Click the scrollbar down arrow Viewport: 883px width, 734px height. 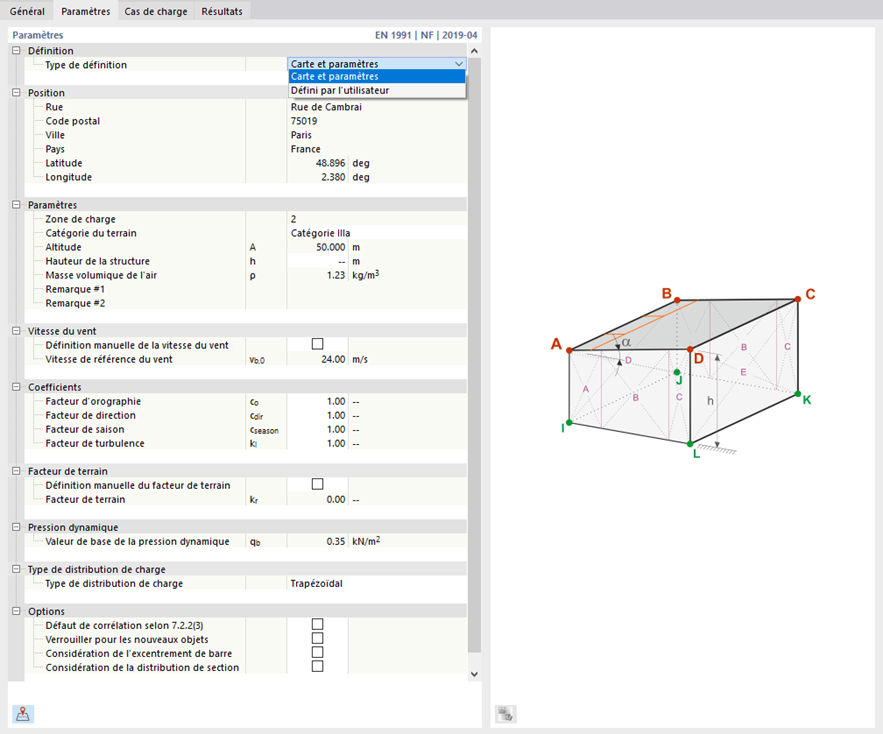(x=474, y=674)
